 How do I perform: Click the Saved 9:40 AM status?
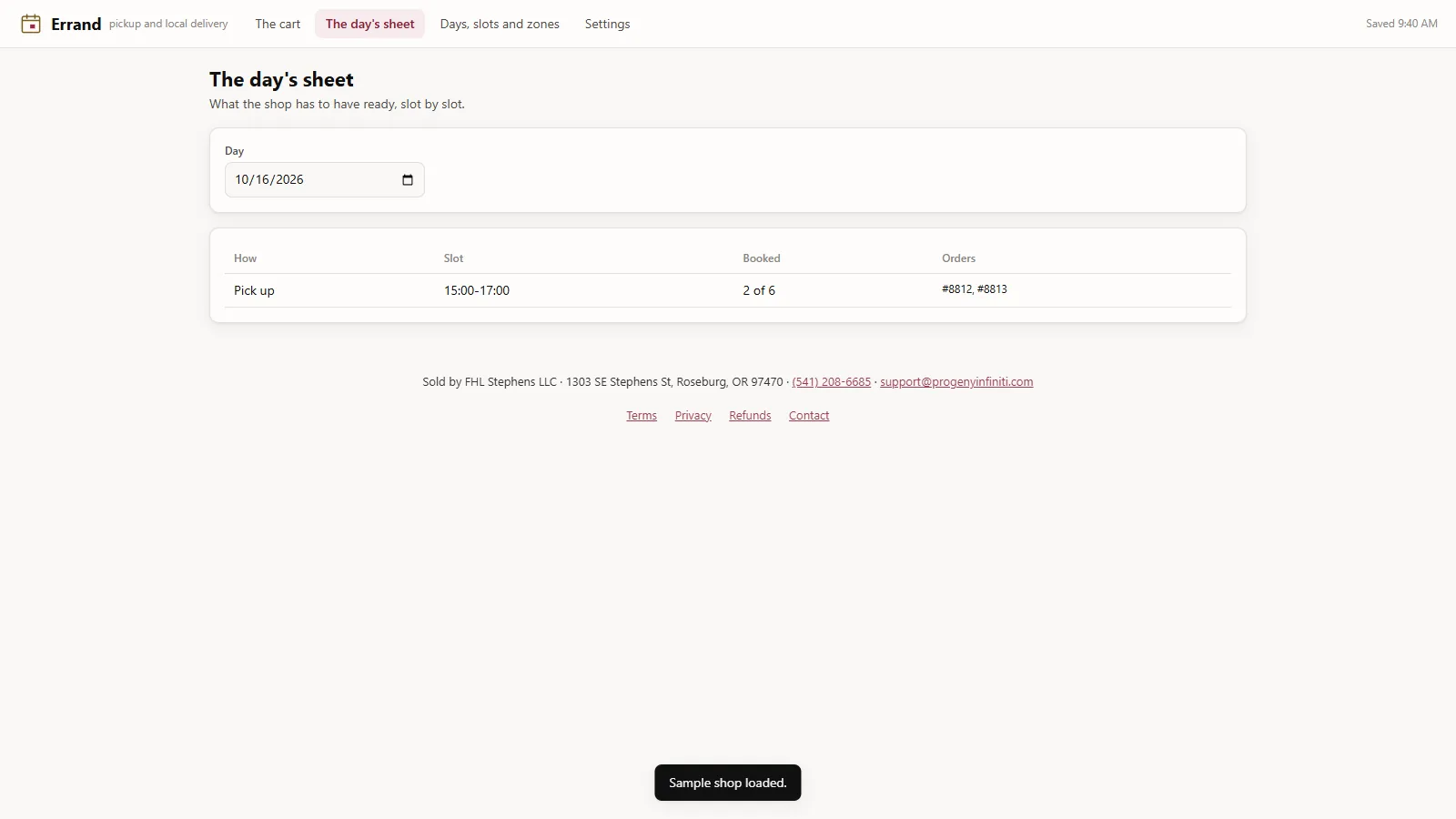click(1401, 24)
